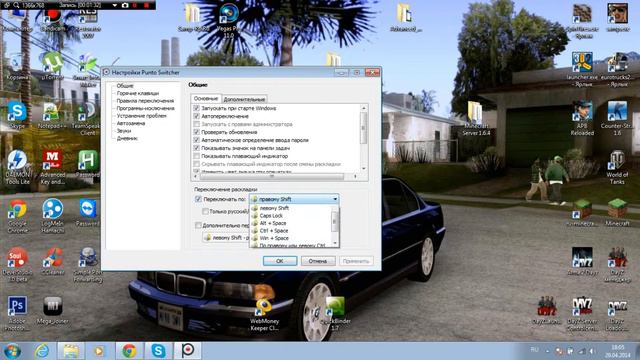Open Skype from the taskbar
640x360 pixels.
(158, 351)
